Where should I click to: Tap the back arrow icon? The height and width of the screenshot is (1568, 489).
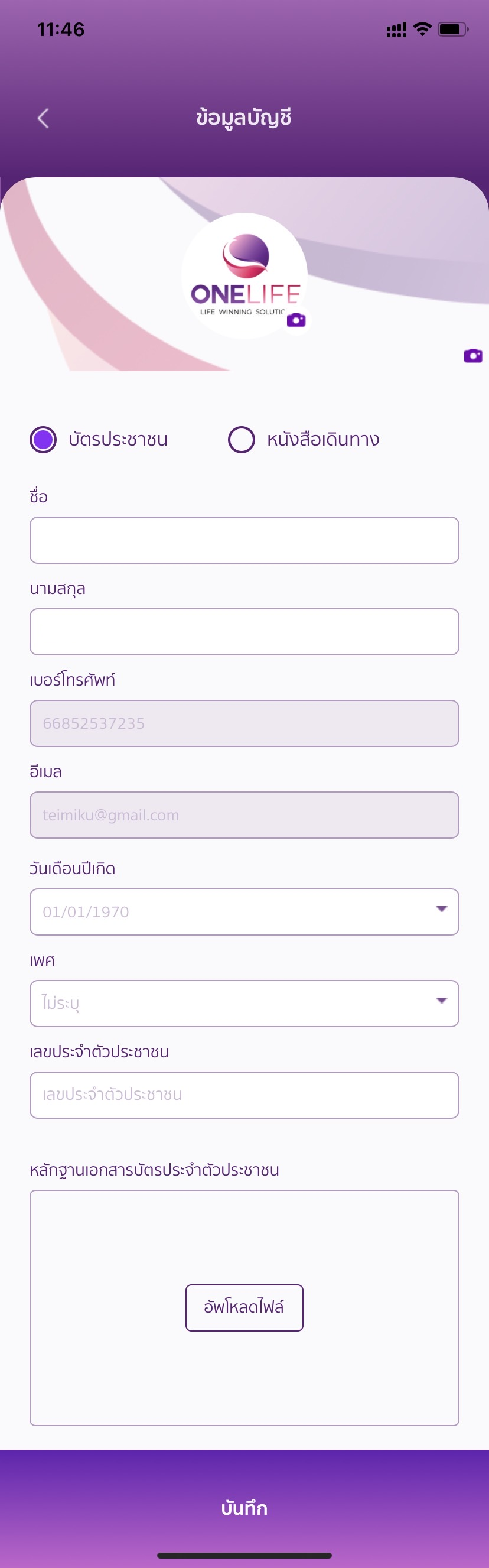pyautogui.click(x=43, y=118)
